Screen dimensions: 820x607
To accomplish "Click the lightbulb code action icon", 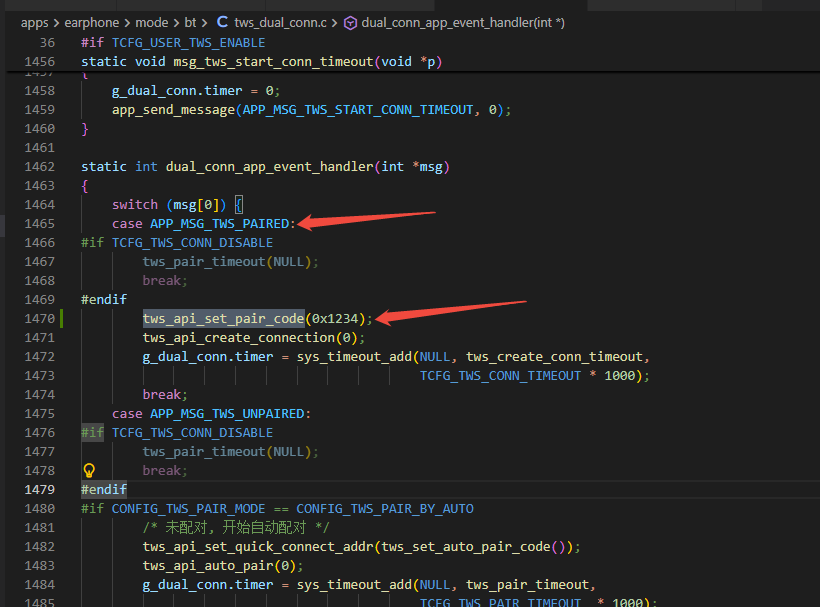I will click(x=89, y=471).
